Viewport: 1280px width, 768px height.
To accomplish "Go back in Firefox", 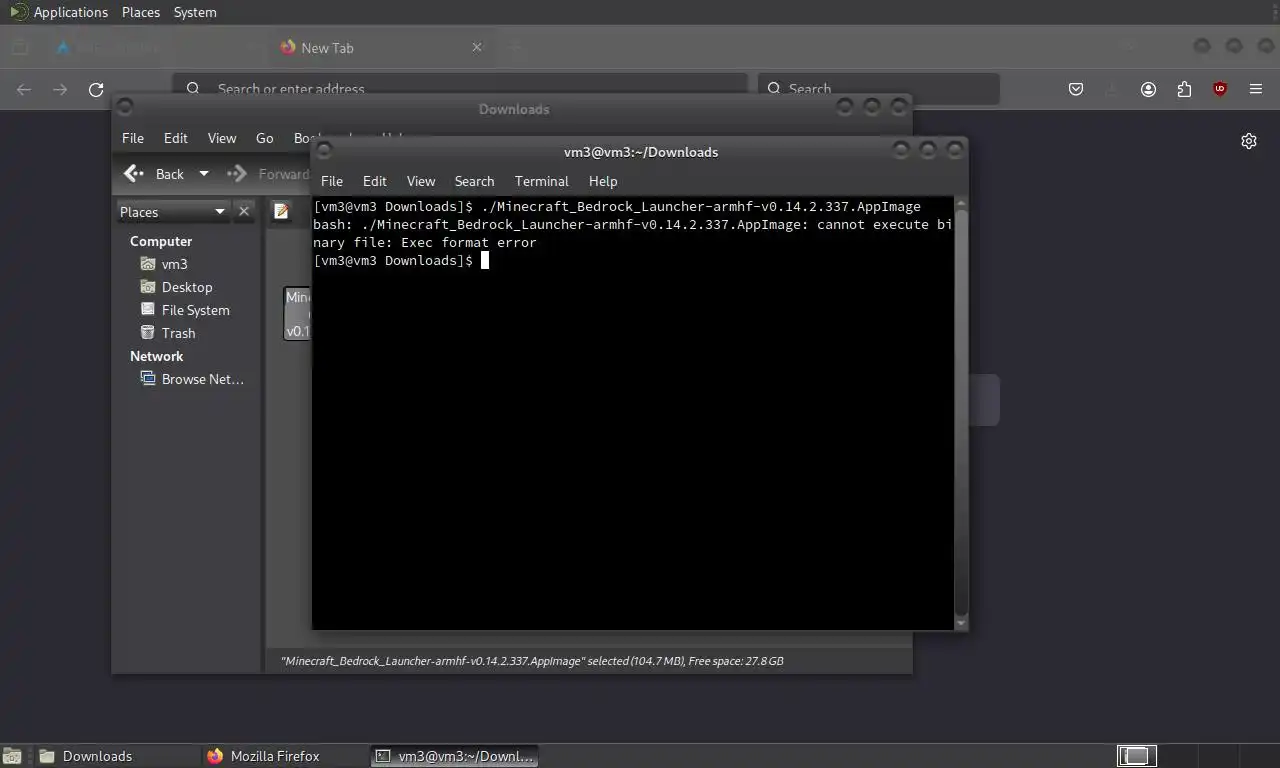I will [x=24, y=89].
